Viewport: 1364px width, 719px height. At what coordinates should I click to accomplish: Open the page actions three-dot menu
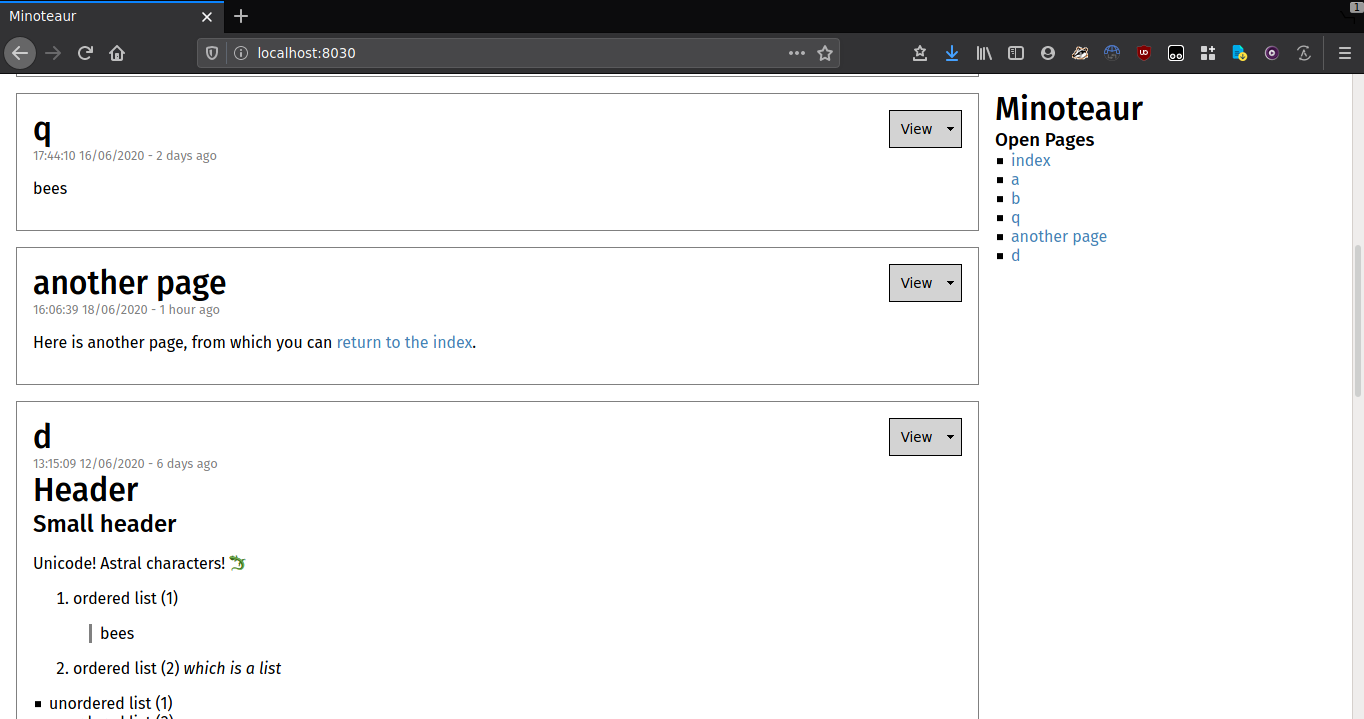[797, 53]
